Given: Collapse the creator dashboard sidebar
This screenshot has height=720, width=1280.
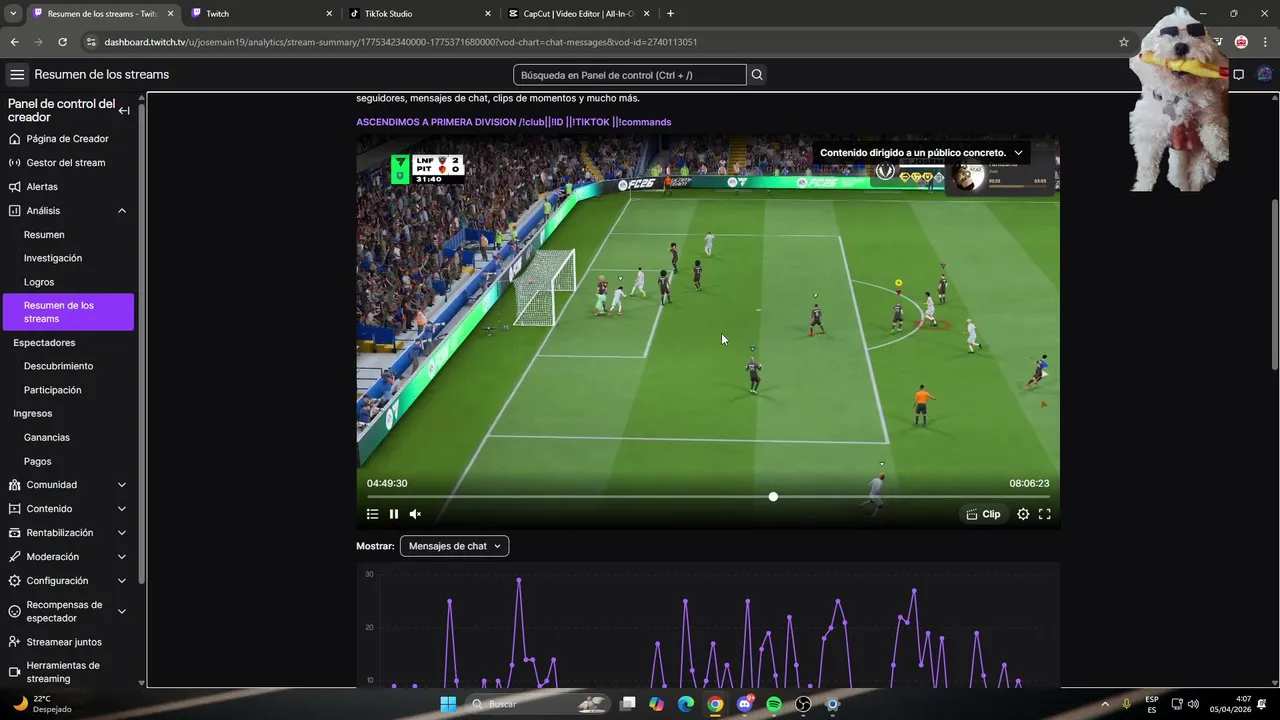Looking at the screenshot, I should 124,111.
